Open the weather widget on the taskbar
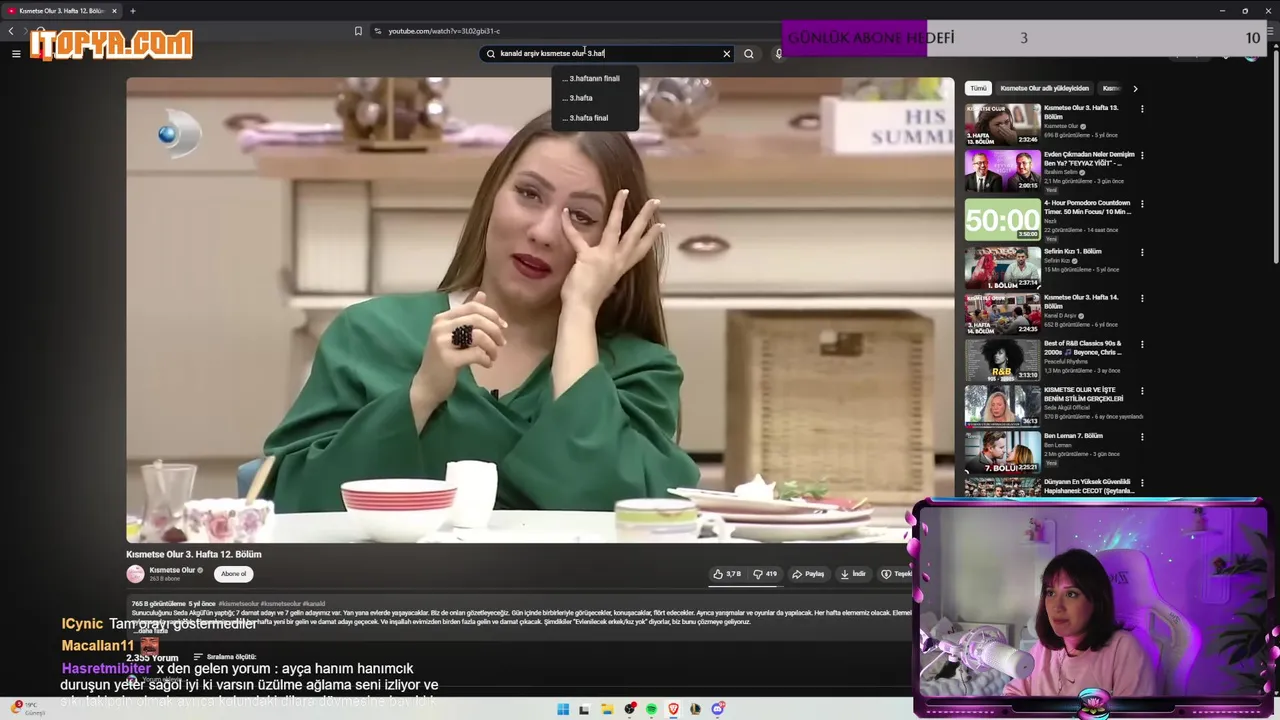This screenshot has width=1280, height=720. pyautogui.click(x=26, y=708)
